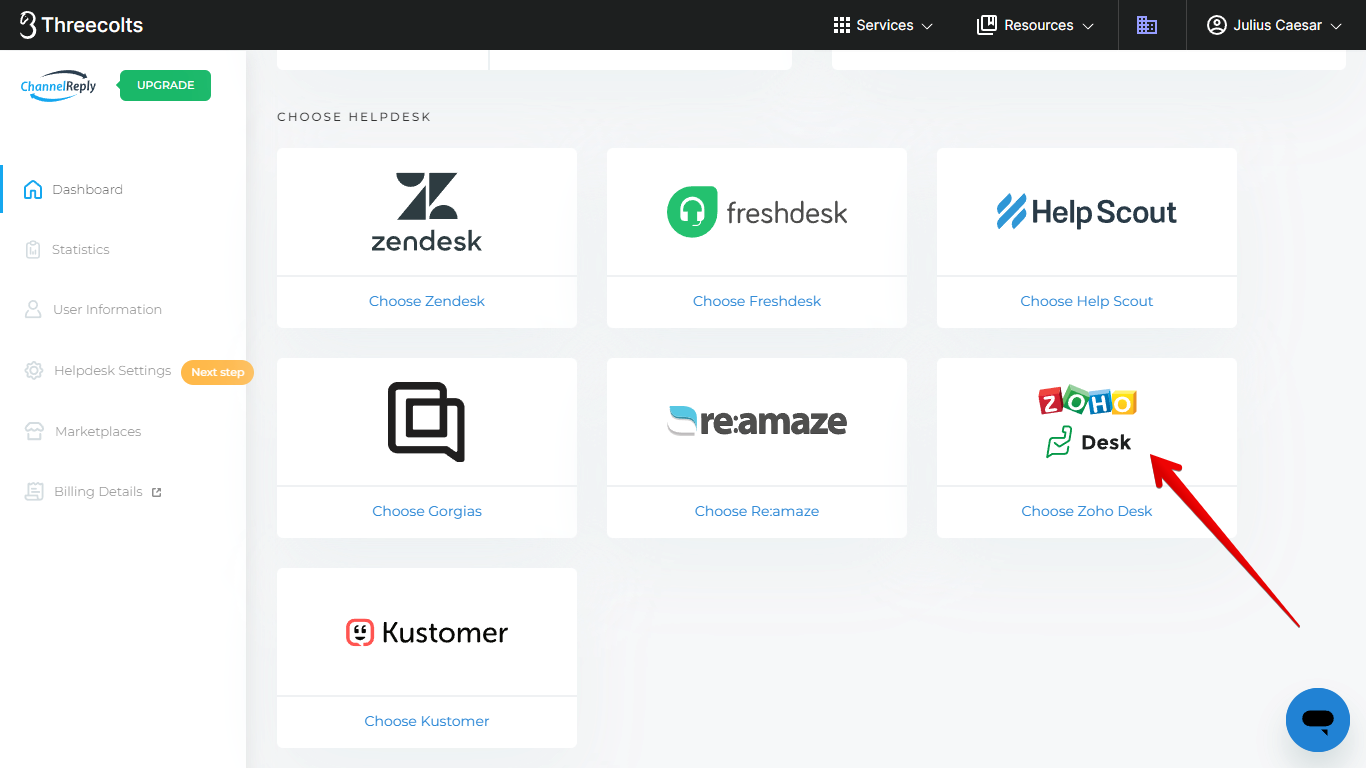Image resolution: width=1366 pixels, height=768 pixels.
Task: Click the Freshdesk logo
Action: click(757, 212)
